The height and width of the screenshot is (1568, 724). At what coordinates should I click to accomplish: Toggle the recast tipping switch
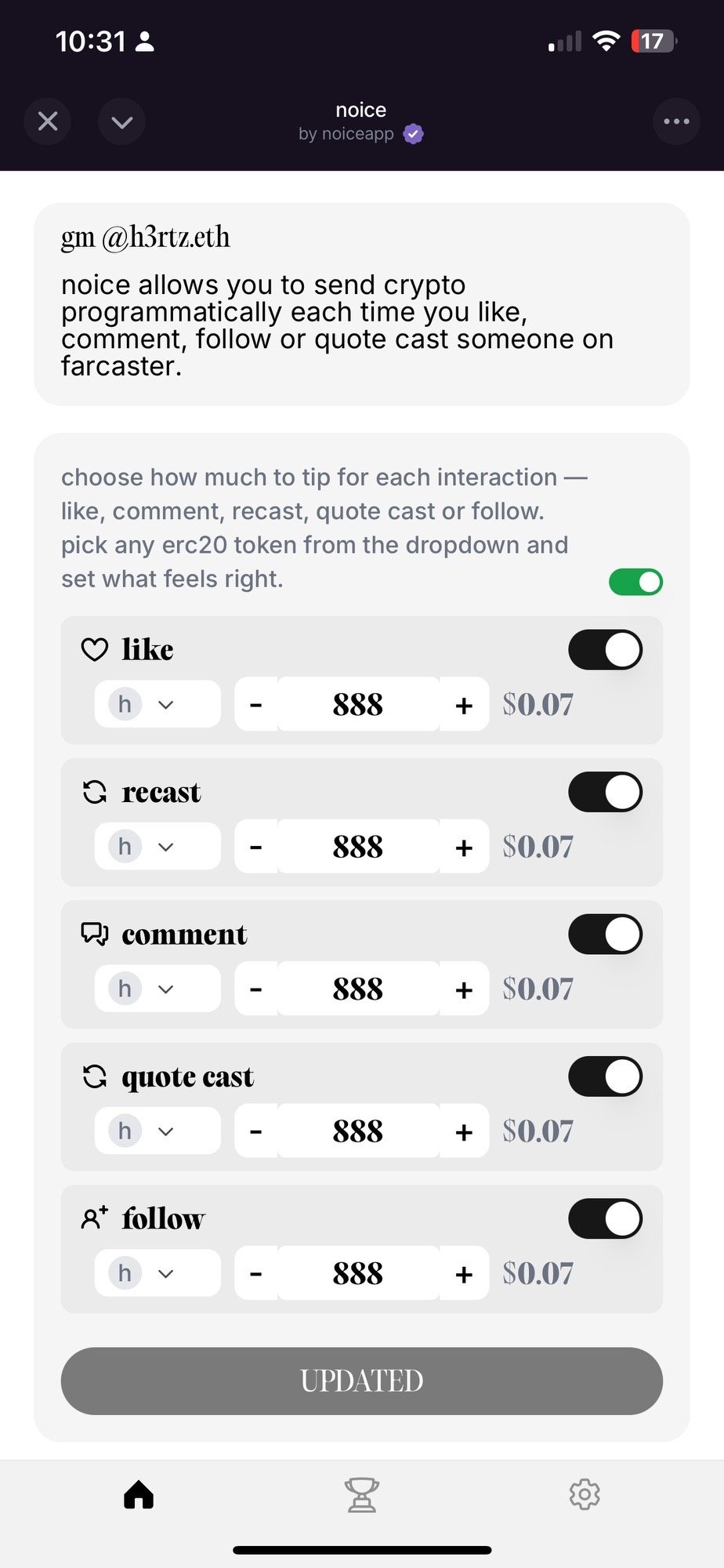(606, 792)
